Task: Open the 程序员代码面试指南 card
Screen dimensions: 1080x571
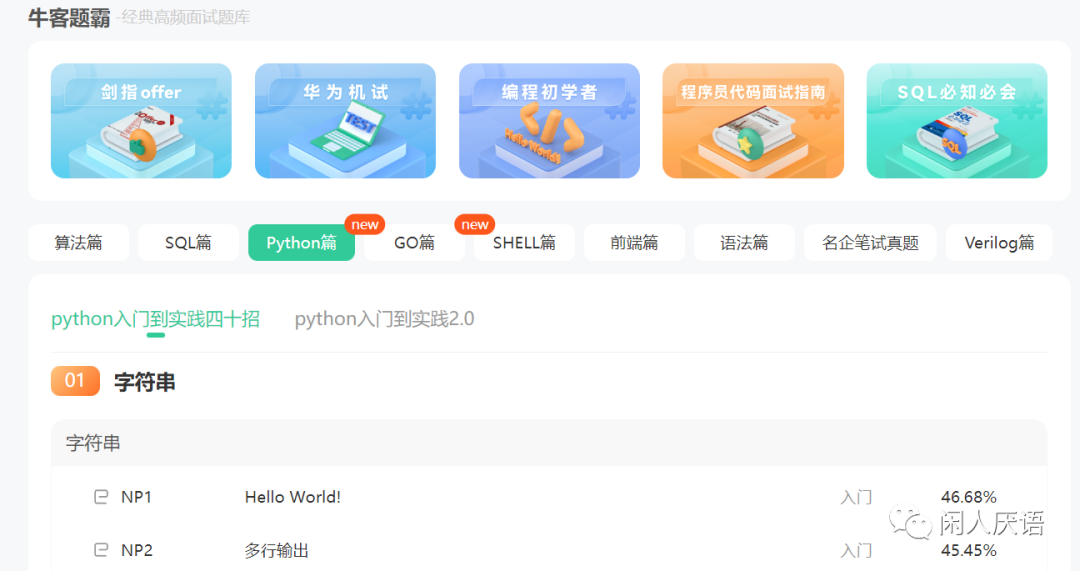Action: 753,121
